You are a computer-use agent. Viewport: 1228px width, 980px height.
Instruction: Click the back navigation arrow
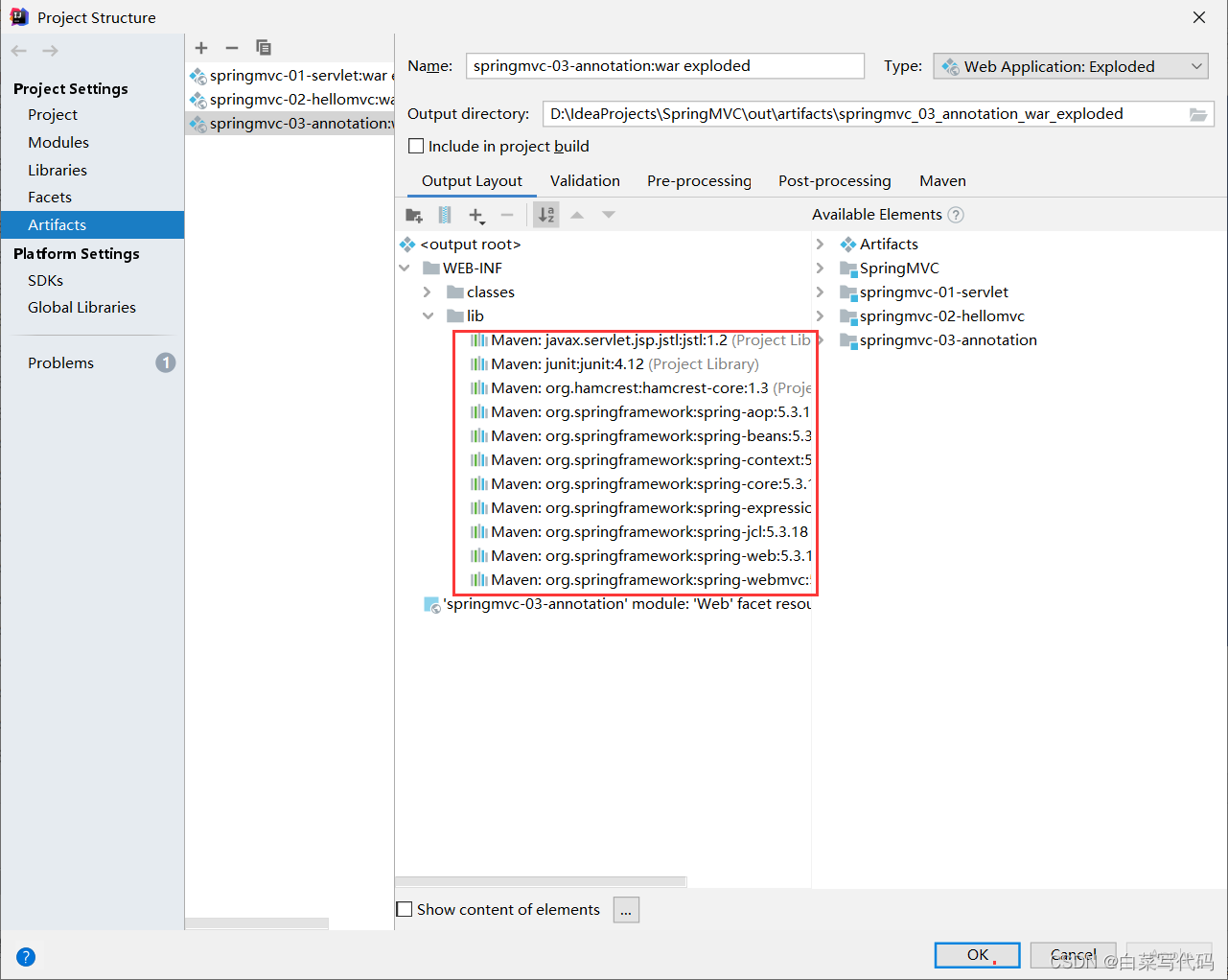click(x=19, y=51)
